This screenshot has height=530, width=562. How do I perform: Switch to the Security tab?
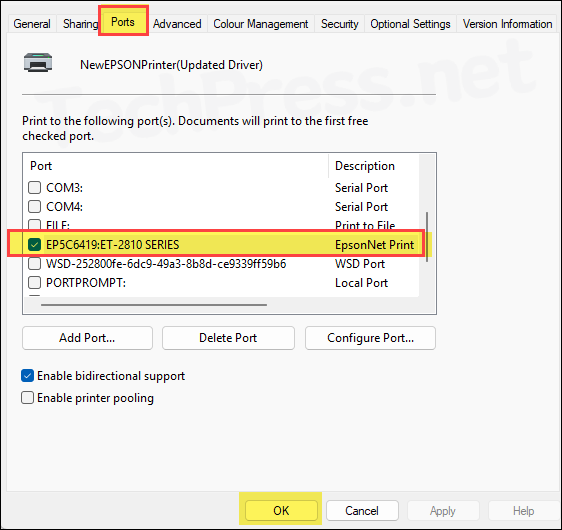click(339, 24)
